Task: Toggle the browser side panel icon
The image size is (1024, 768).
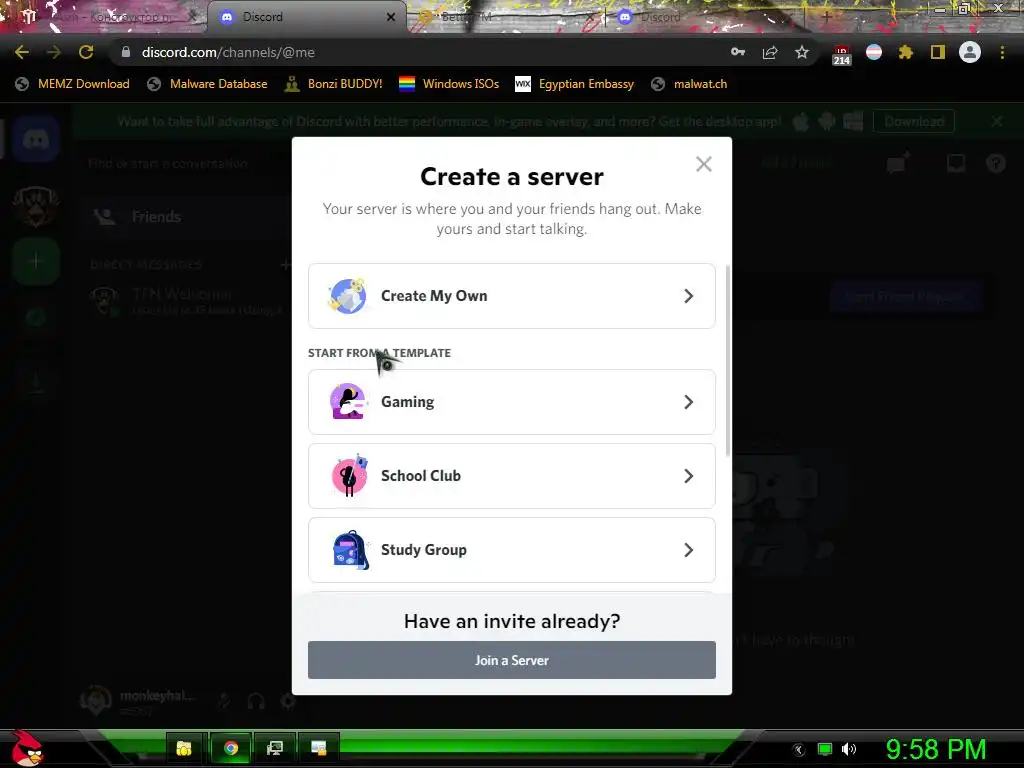Action: point(938,52)
